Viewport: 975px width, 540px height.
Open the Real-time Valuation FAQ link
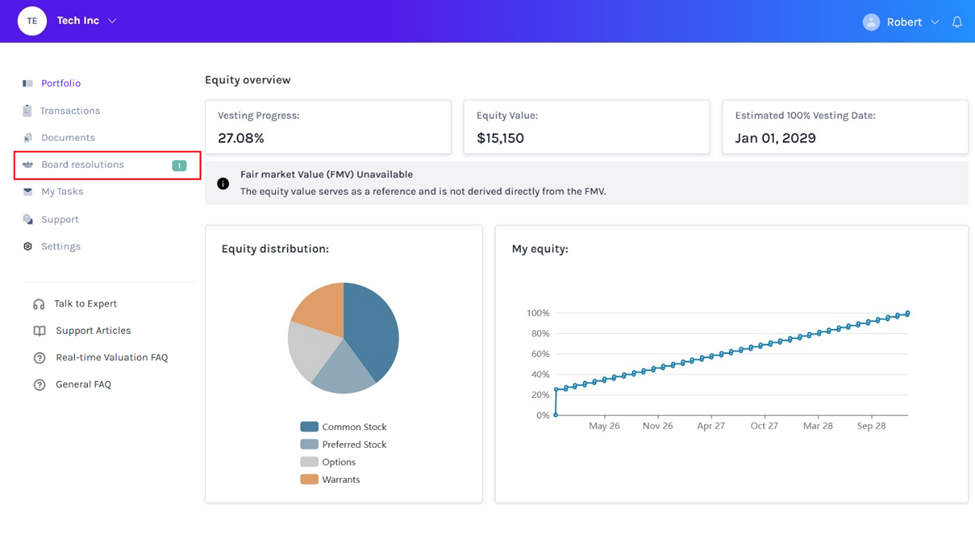pos(111,358)
